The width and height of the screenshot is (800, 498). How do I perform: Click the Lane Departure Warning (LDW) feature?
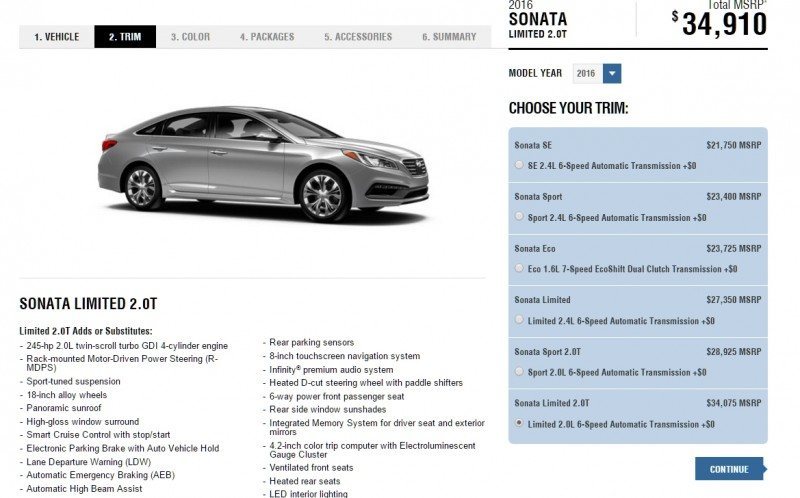click(89, 462)
